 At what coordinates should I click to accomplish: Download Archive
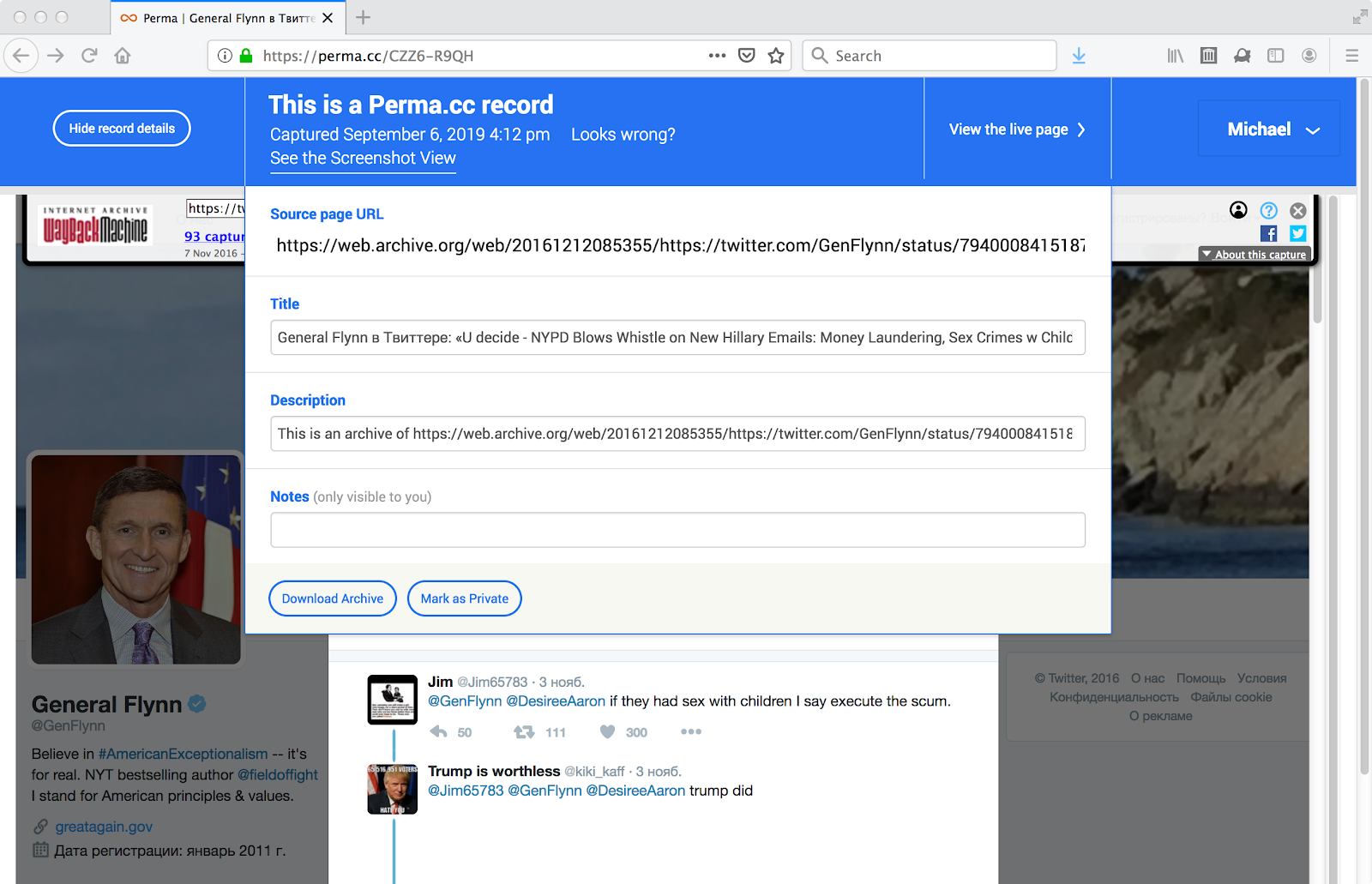[333, 598]
